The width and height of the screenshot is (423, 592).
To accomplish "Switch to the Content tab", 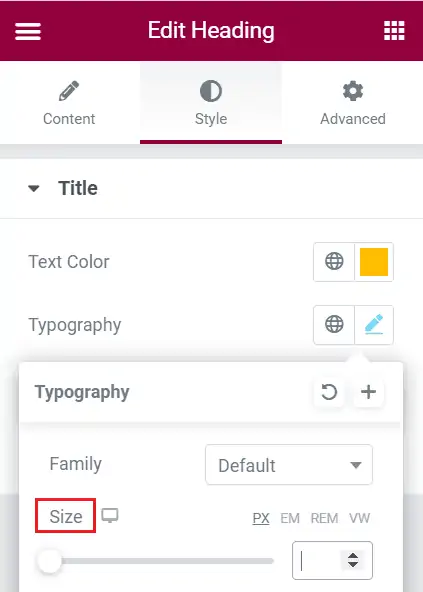I will point(69,103).
